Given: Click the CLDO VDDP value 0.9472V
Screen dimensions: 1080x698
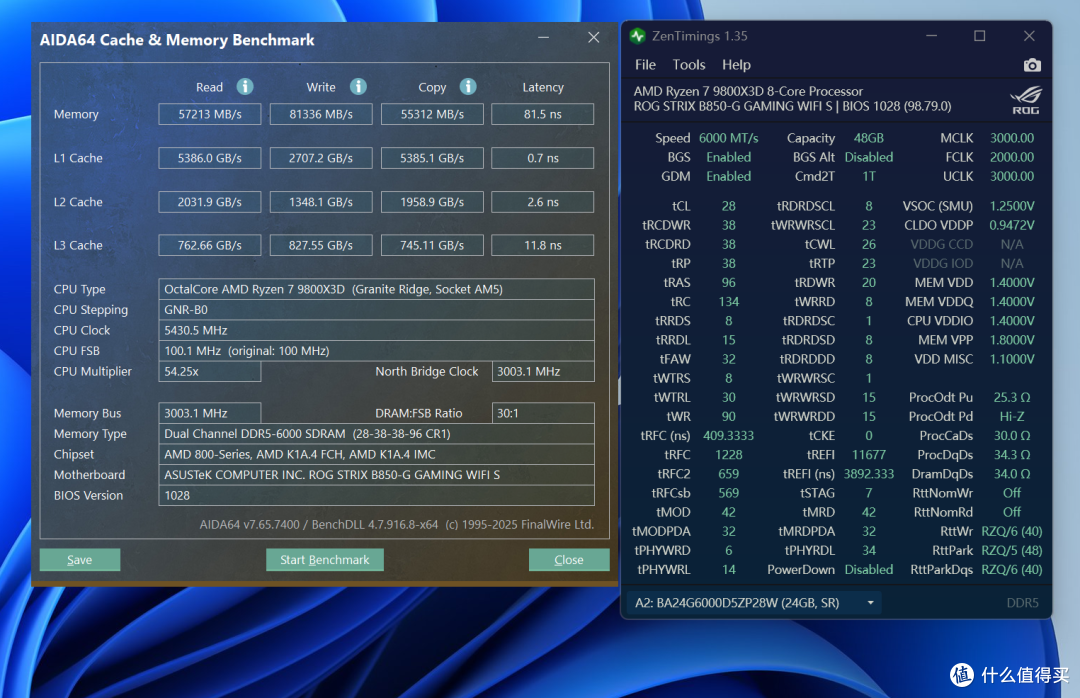Looking at the screenshot, I should (1012, 225).
